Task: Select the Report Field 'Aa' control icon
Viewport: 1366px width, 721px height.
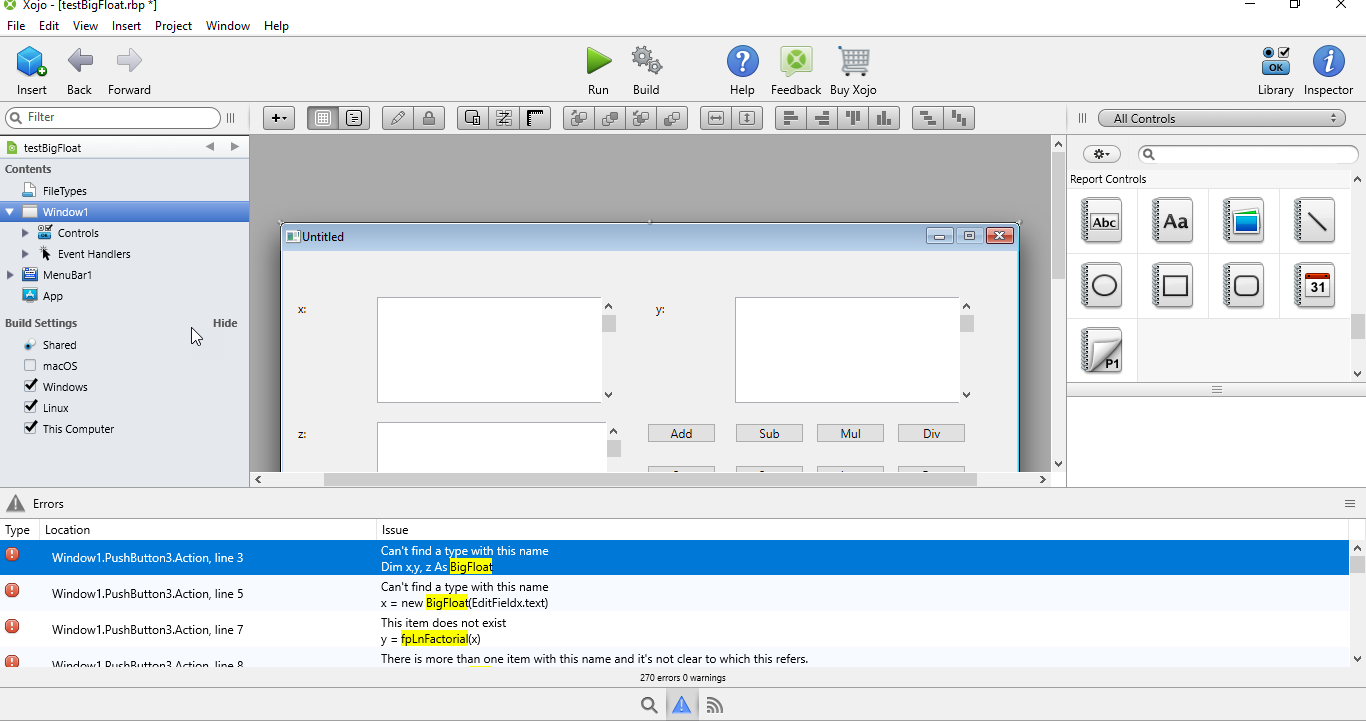Action: [1173, 220]
